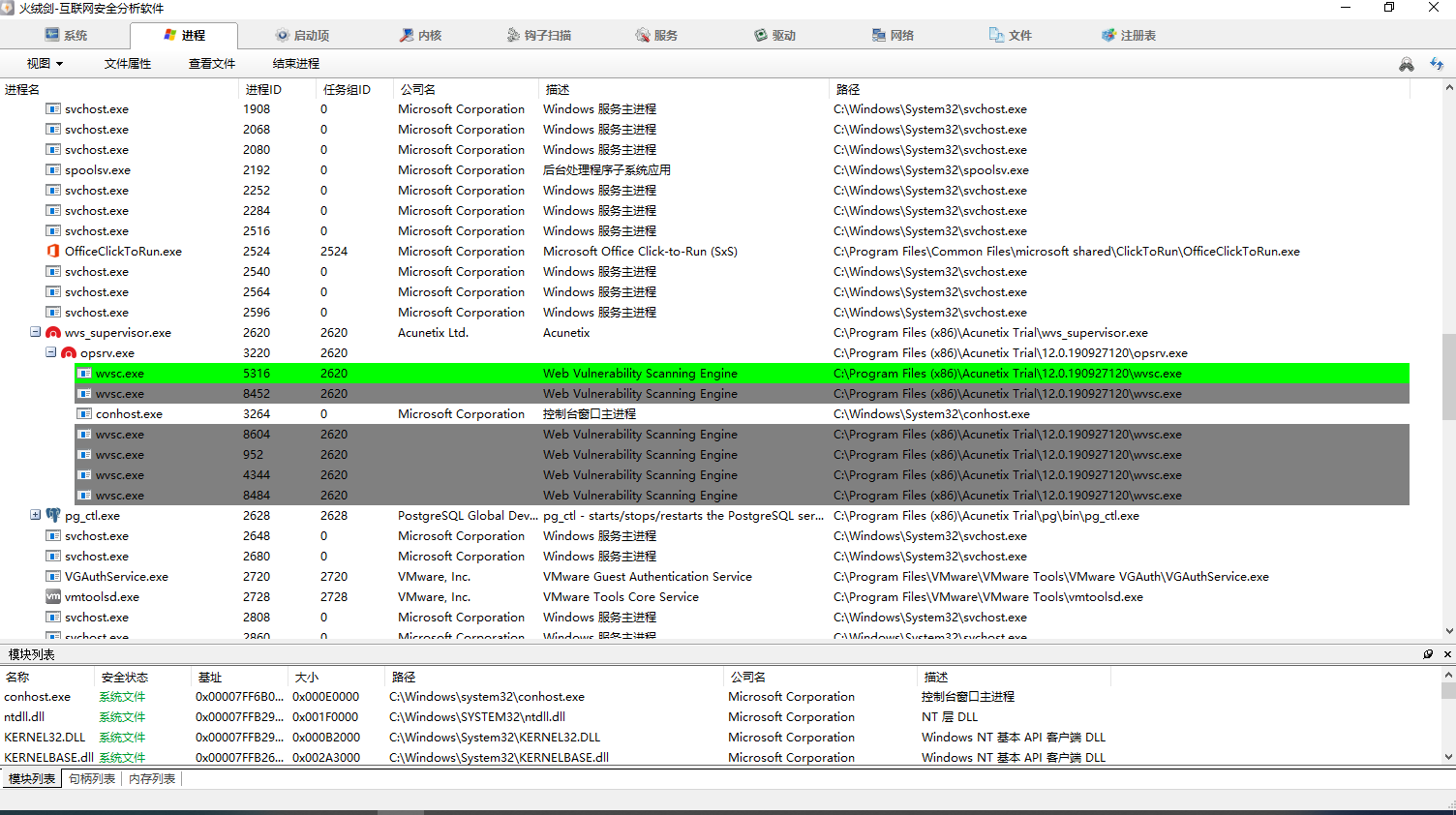Click the 结束进程 toolbar button
1456x815 pixels.
pyautogui.click(x=296, y=64)
